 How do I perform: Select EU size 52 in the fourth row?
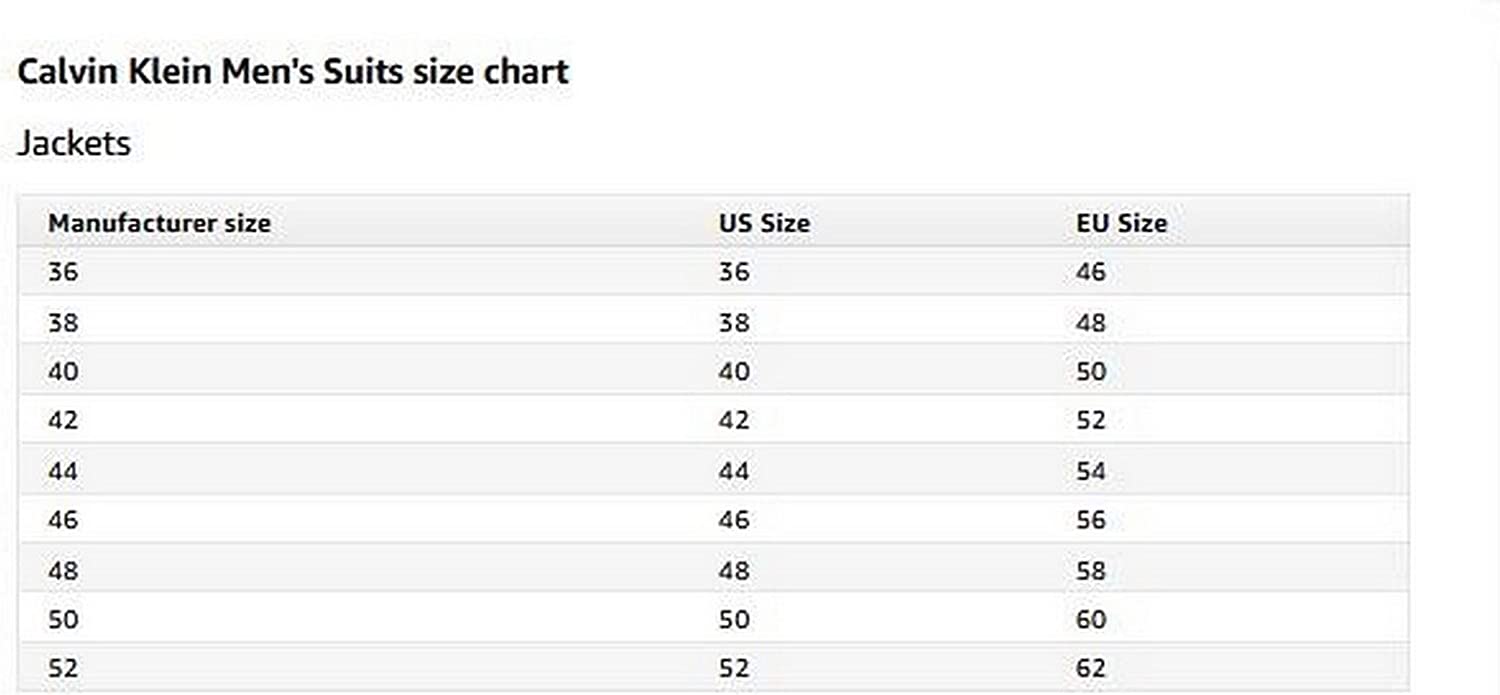[1091, 420]
